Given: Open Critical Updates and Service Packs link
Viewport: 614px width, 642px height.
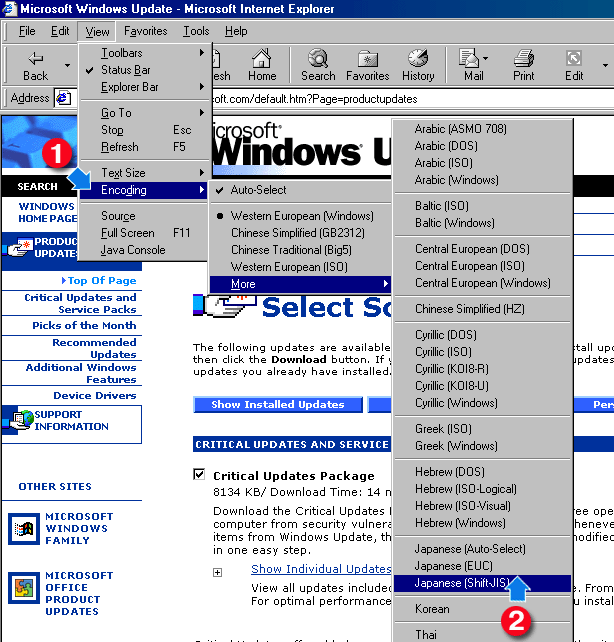Looking at the screenshot, I should point(80,303).
